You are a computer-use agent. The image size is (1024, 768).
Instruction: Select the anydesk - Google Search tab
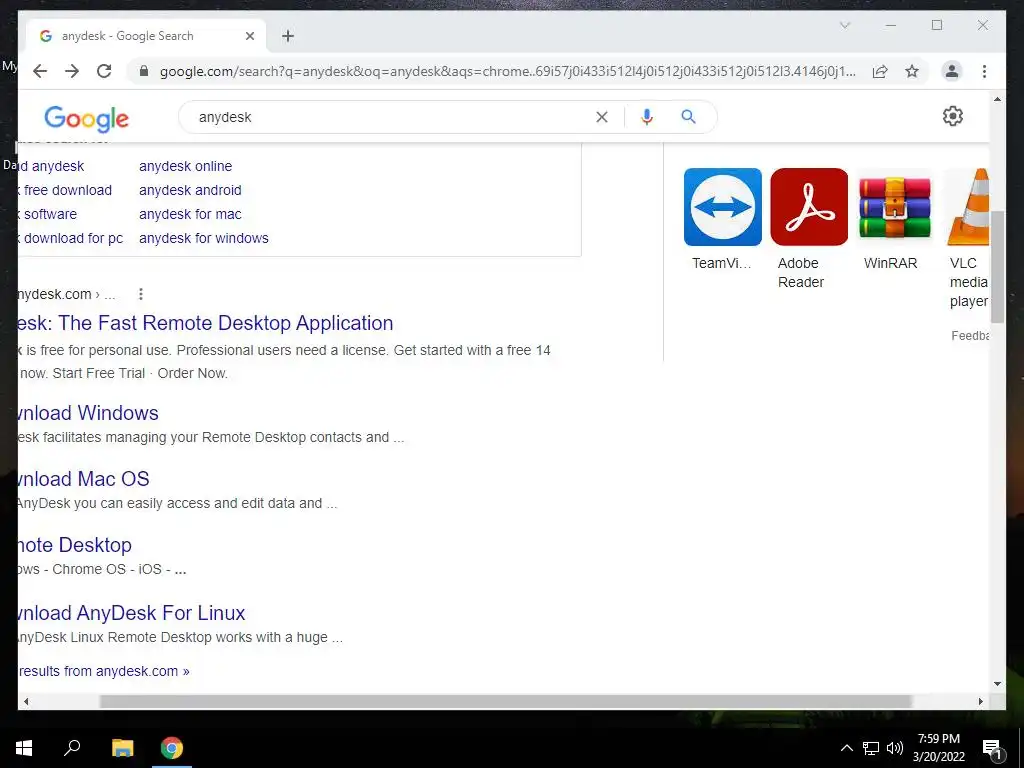[x=146, y=36]
